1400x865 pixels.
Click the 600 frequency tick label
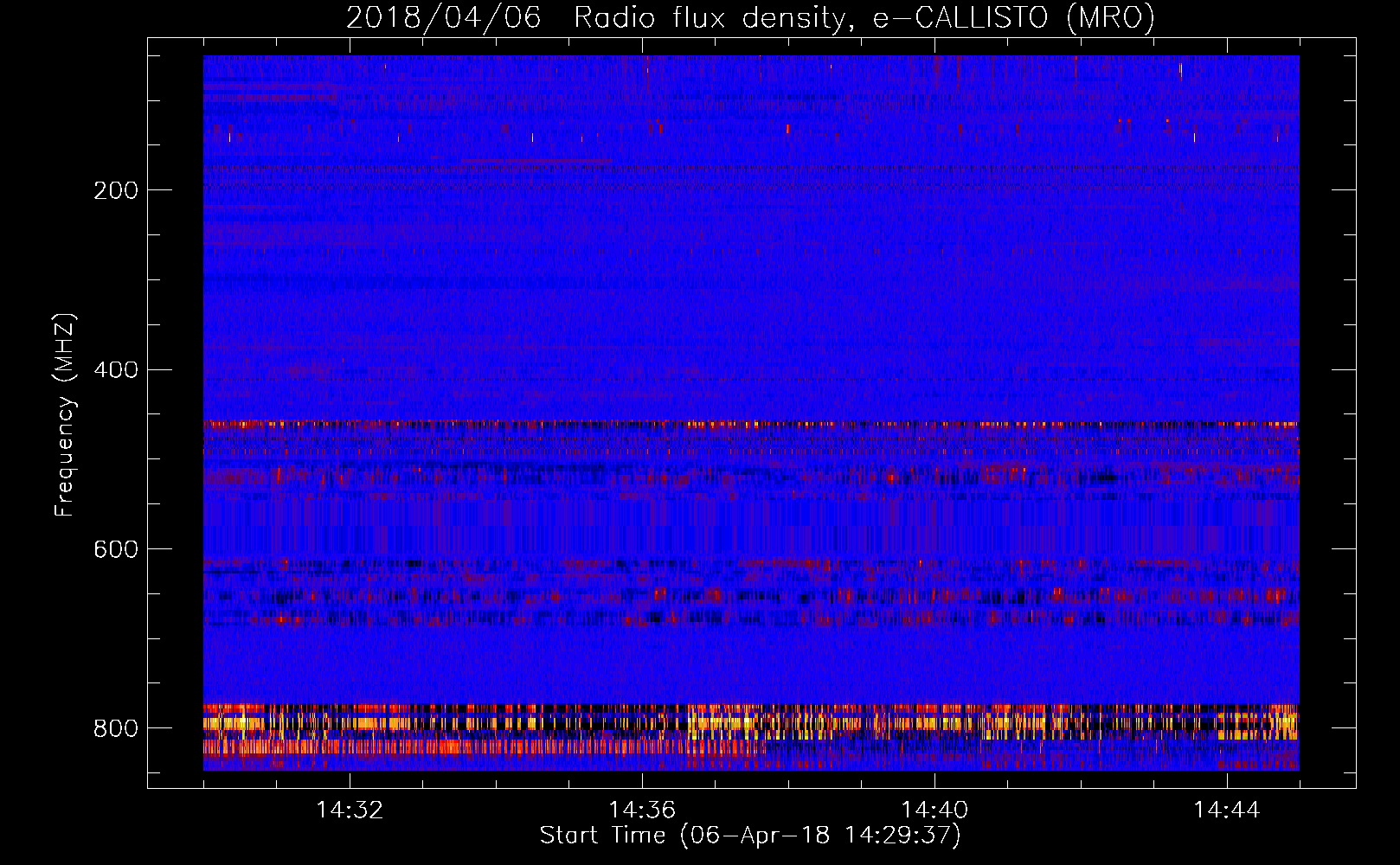(x=116, y=549)
